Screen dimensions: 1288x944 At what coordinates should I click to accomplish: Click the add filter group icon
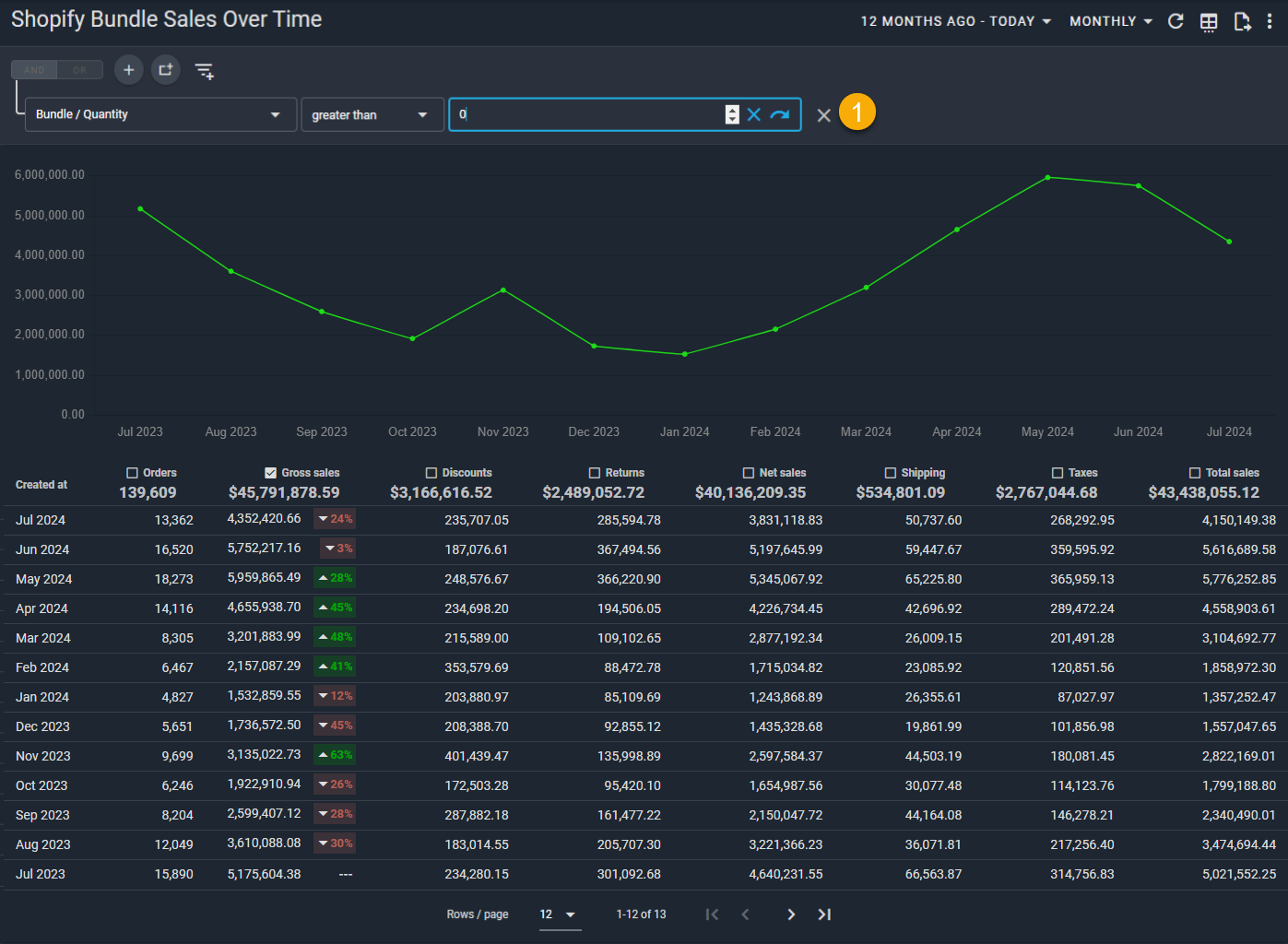pyautogui.click(x=166, y=70)
